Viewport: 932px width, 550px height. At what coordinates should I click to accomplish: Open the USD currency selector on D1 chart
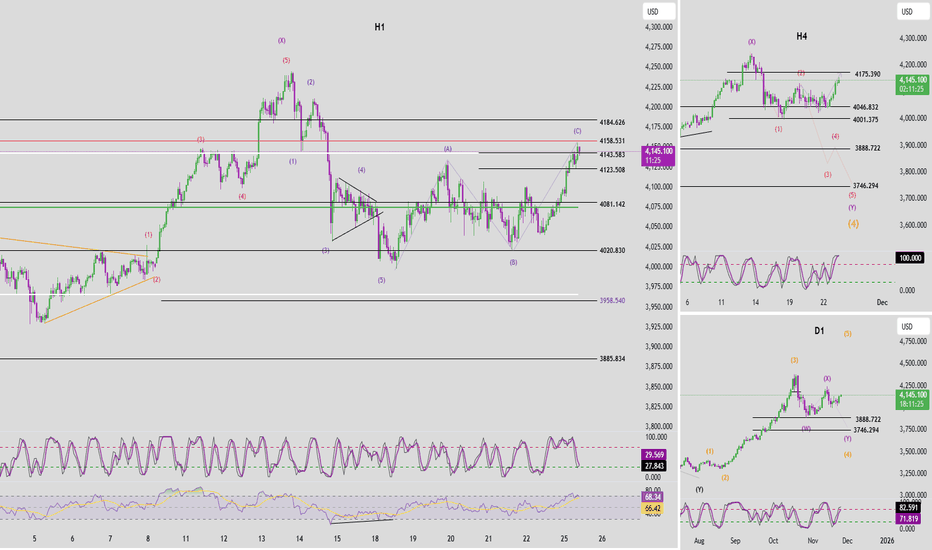(908, 326)
